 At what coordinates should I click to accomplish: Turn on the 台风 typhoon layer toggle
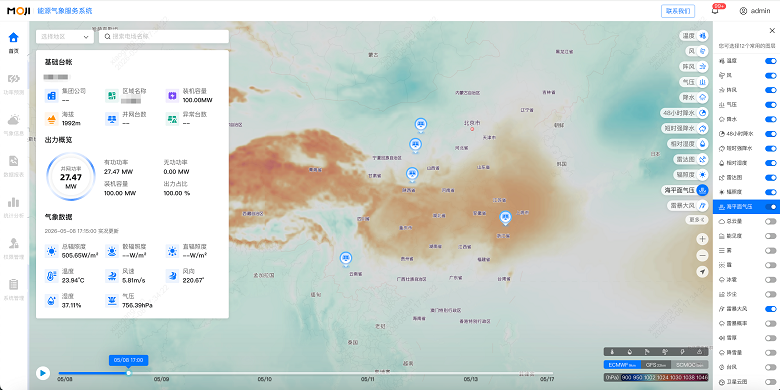(x=771, y=367)
